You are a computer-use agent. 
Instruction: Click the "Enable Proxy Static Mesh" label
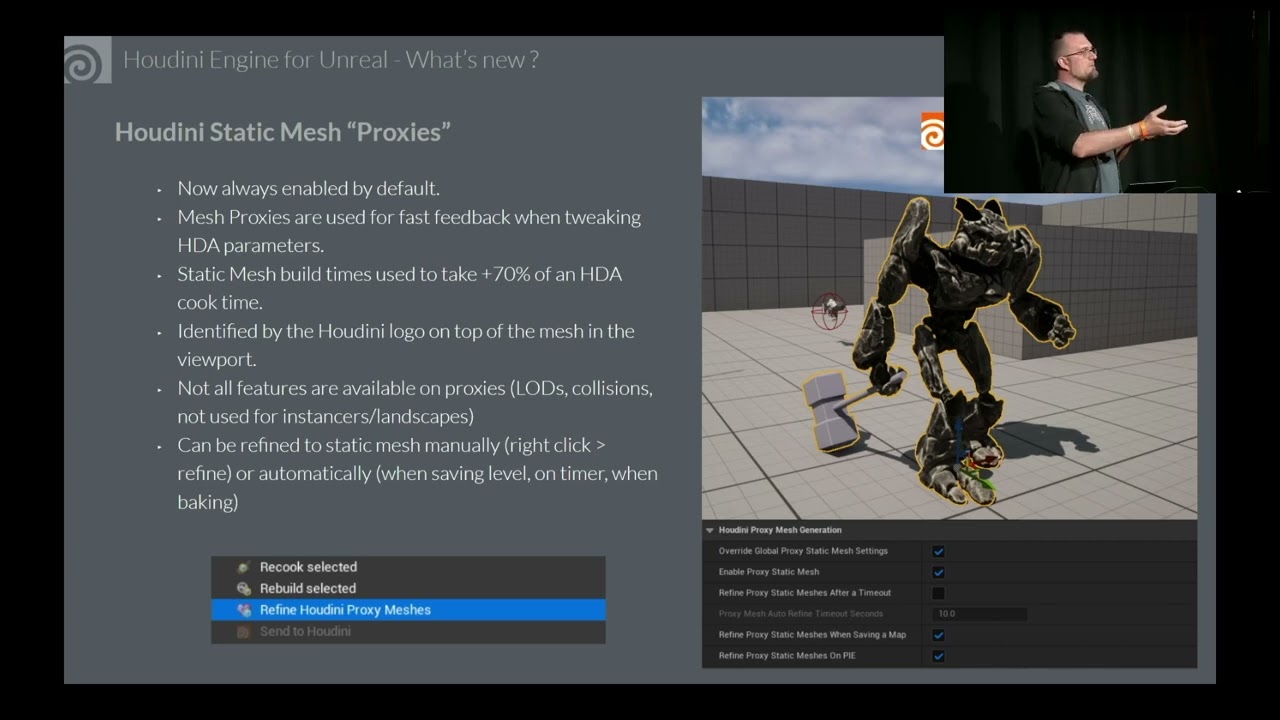click(x=768, y=572)
